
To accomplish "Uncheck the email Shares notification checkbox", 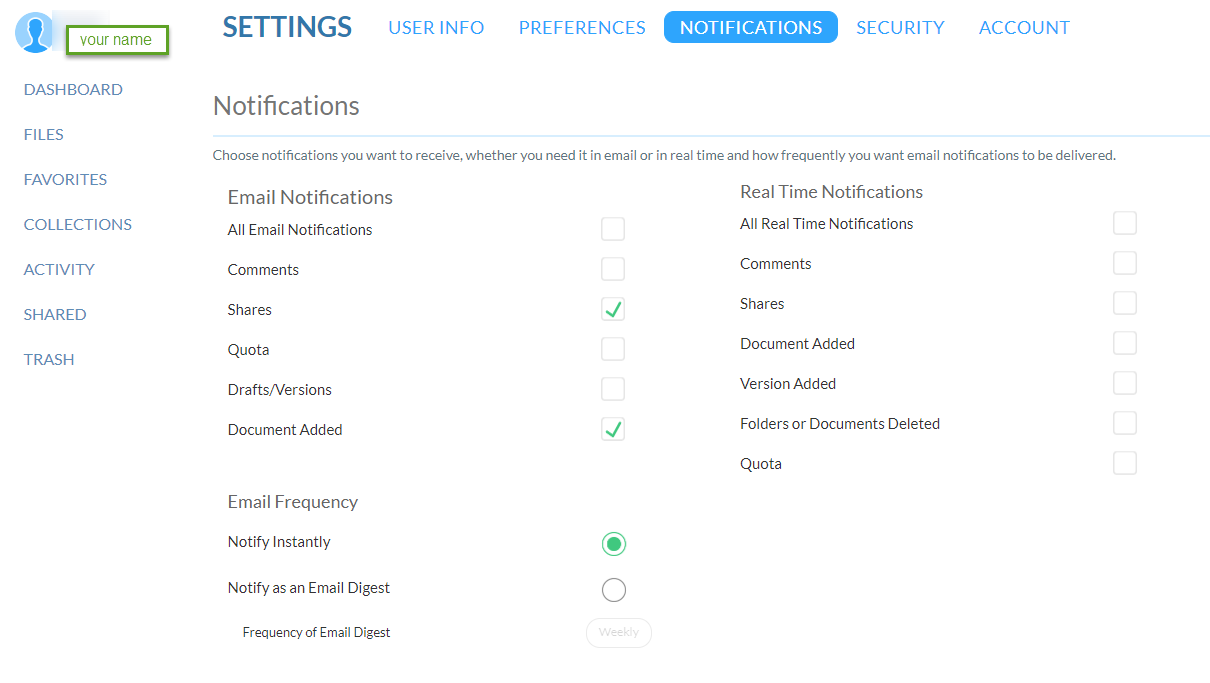I will [613, 309].
